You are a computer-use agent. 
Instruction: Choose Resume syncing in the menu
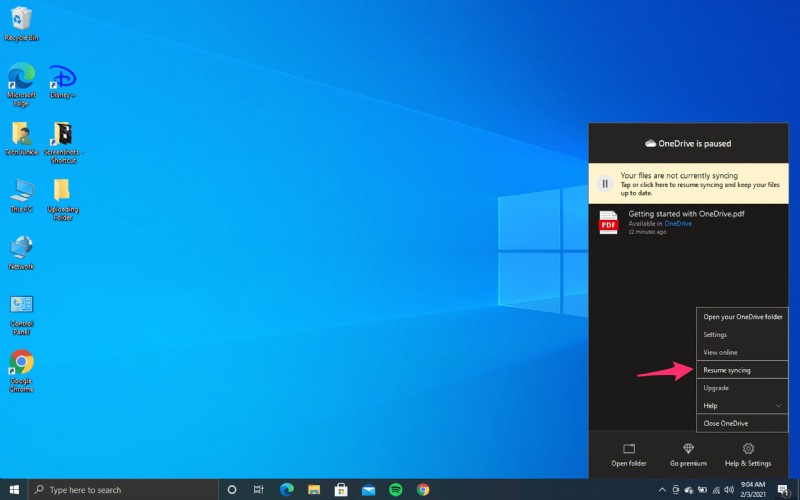[742, 370]
